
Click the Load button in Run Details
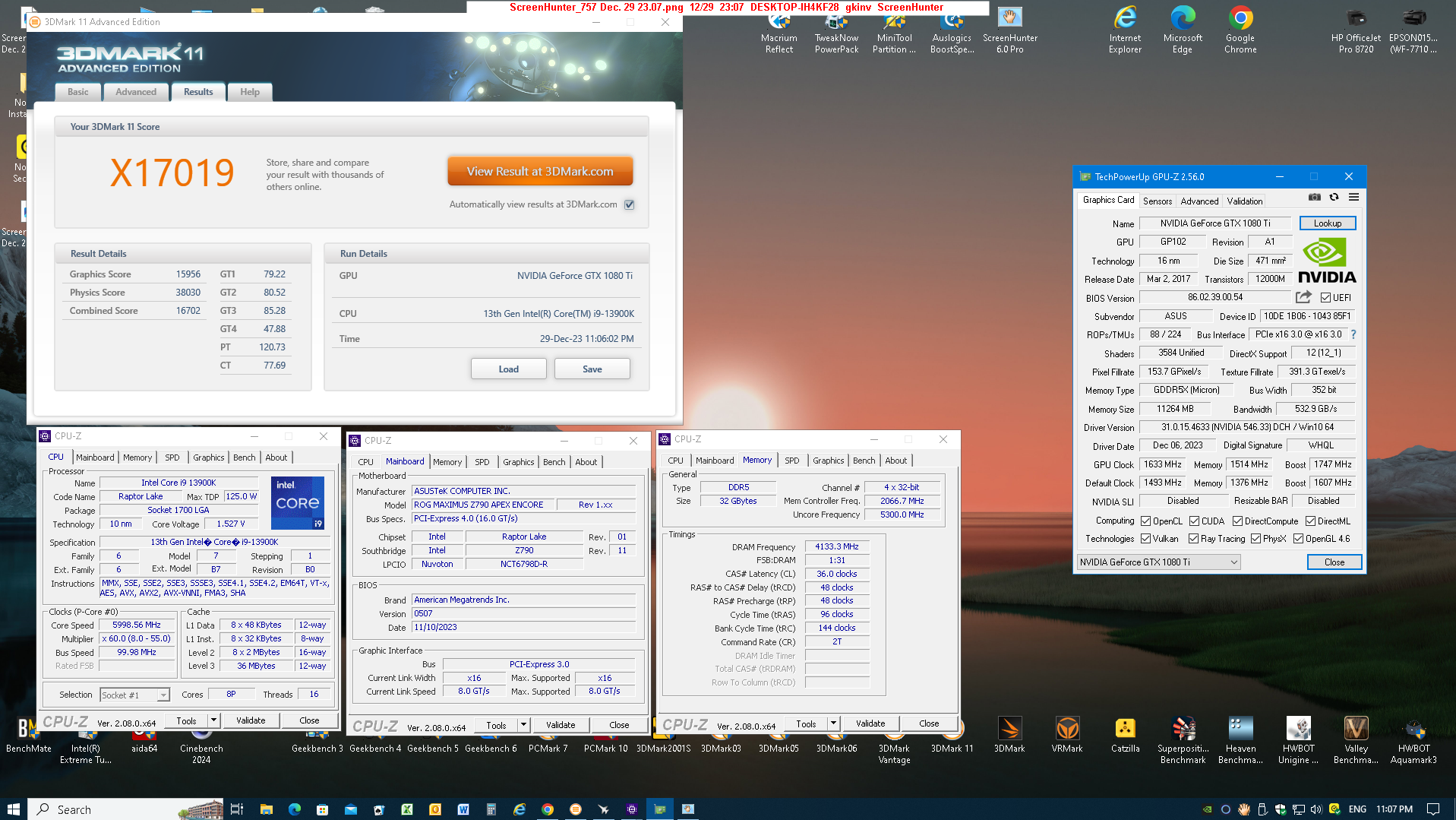click(x=508, y=369)
